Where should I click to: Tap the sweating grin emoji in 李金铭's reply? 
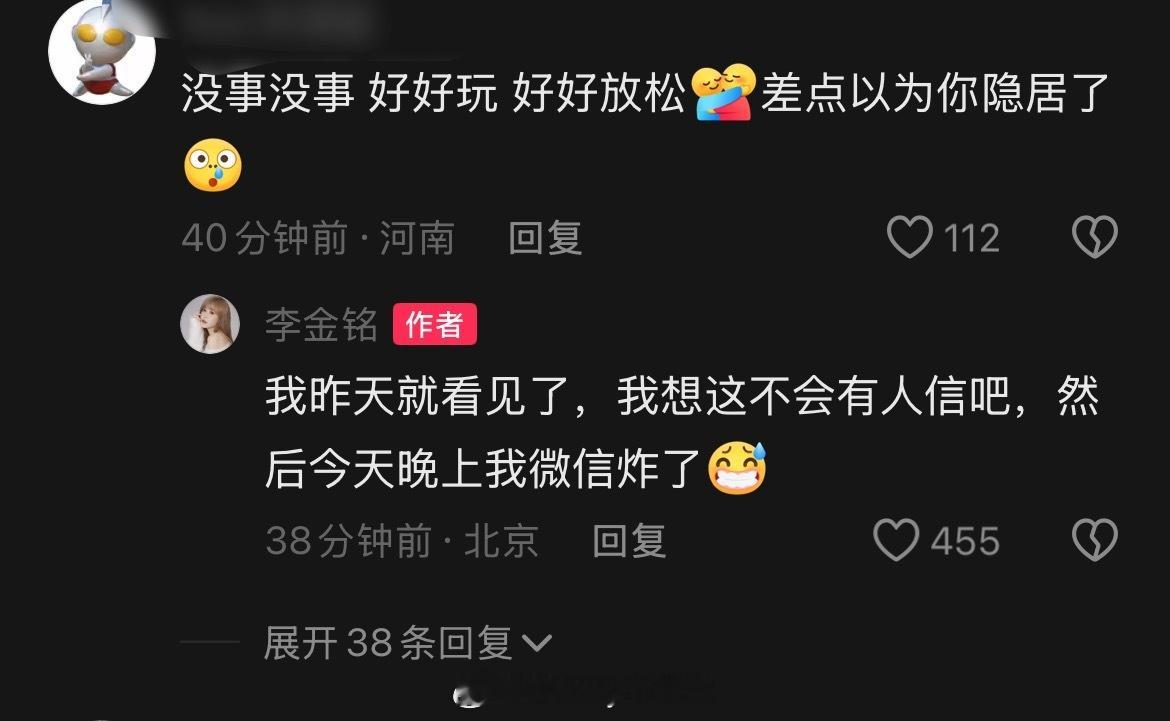tap(737, 469)
